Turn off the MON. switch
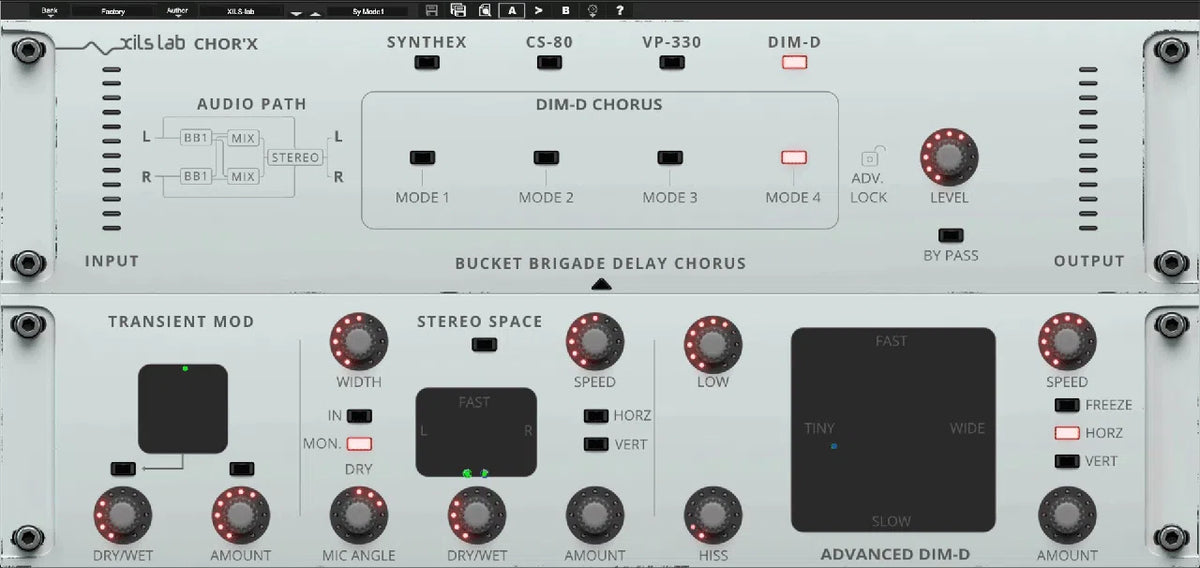 coord(358,444)
